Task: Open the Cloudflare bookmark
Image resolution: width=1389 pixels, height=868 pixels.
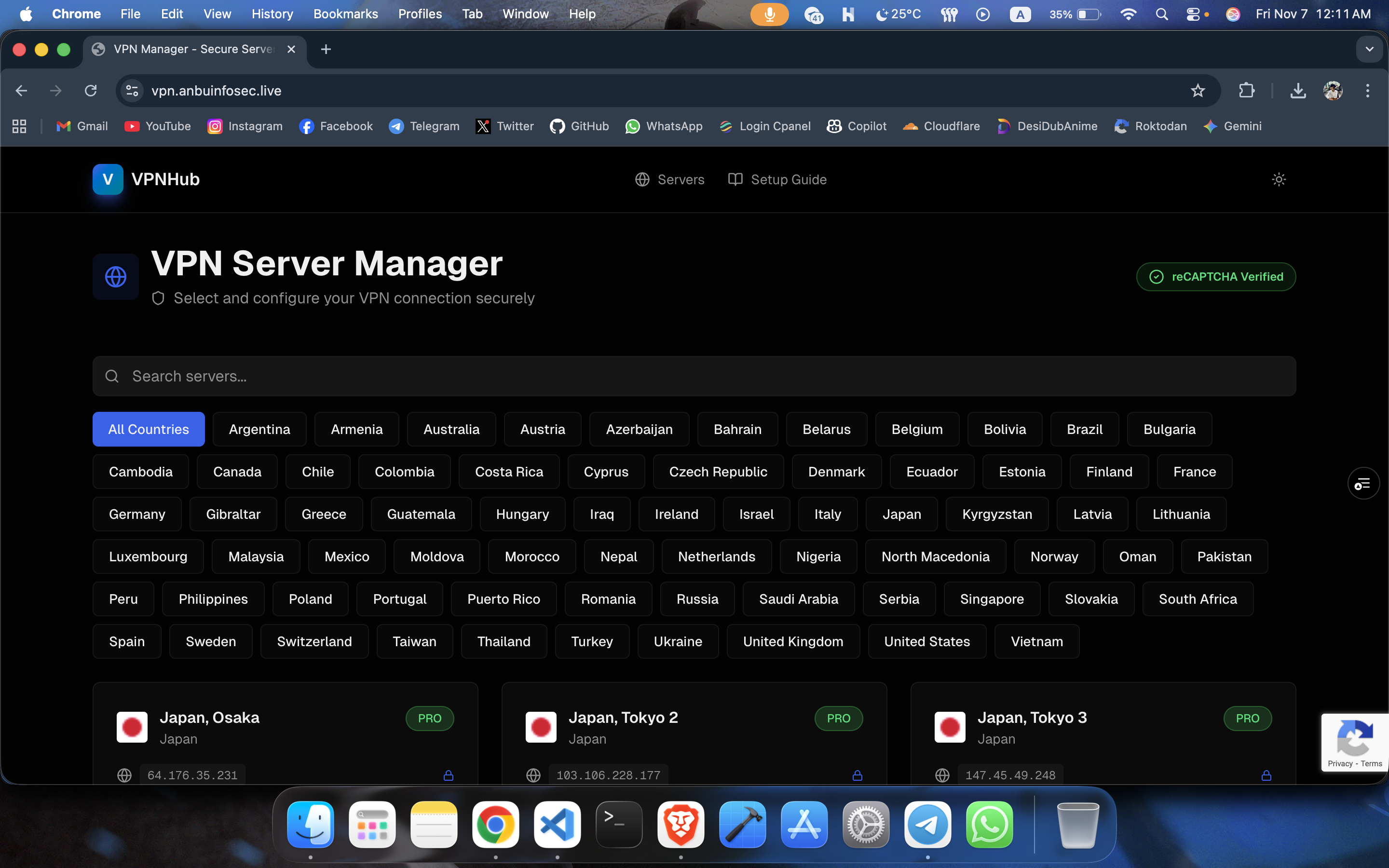Action: (941, 126)
